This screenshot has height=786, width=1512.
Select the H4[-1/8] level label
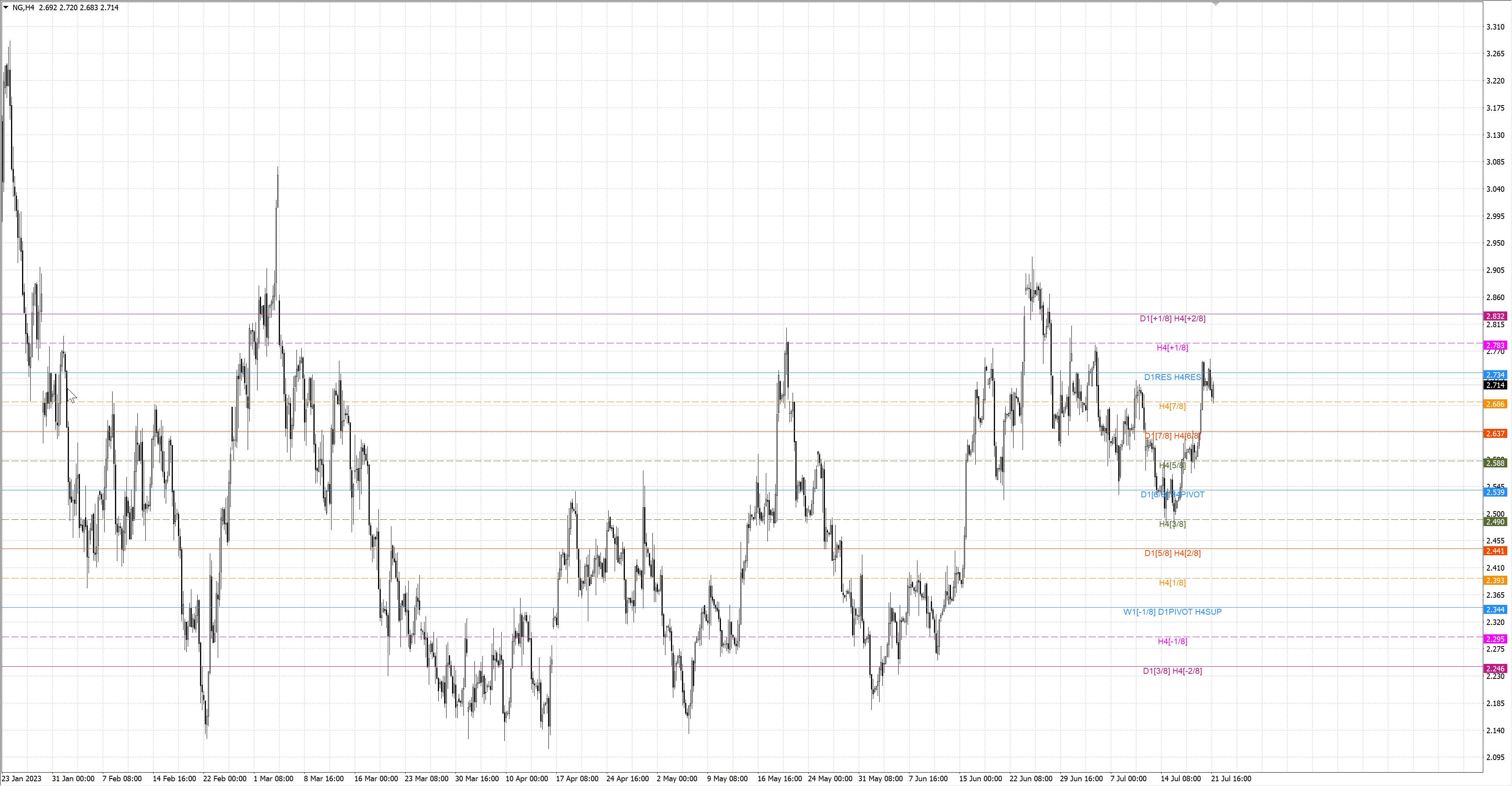1172,641
